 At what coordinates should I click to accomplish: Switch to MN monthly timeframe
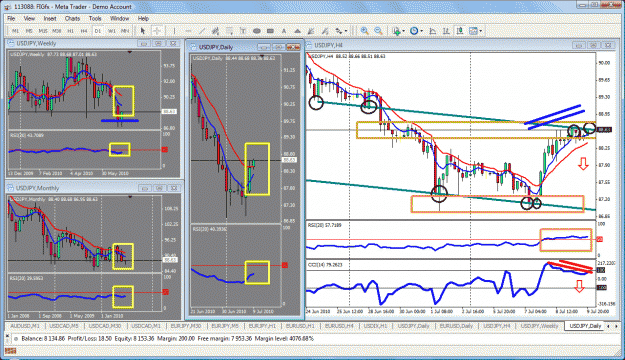[125, 31]
